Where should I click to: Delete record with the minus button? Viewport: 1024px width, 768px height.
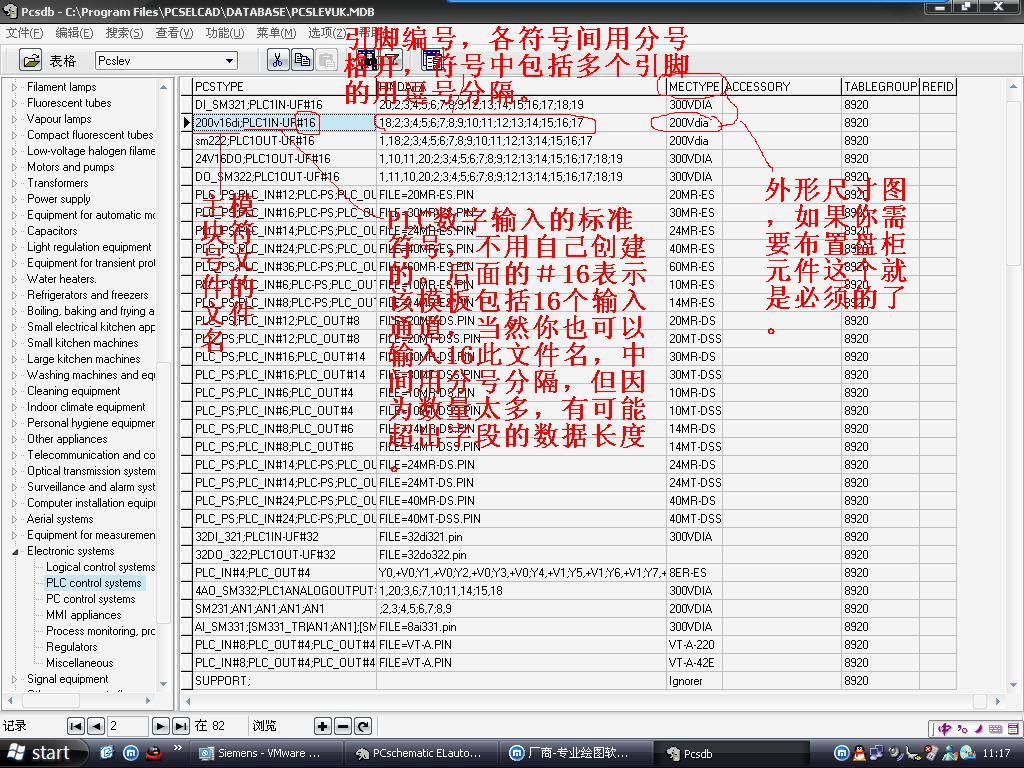tap(343, 726)
